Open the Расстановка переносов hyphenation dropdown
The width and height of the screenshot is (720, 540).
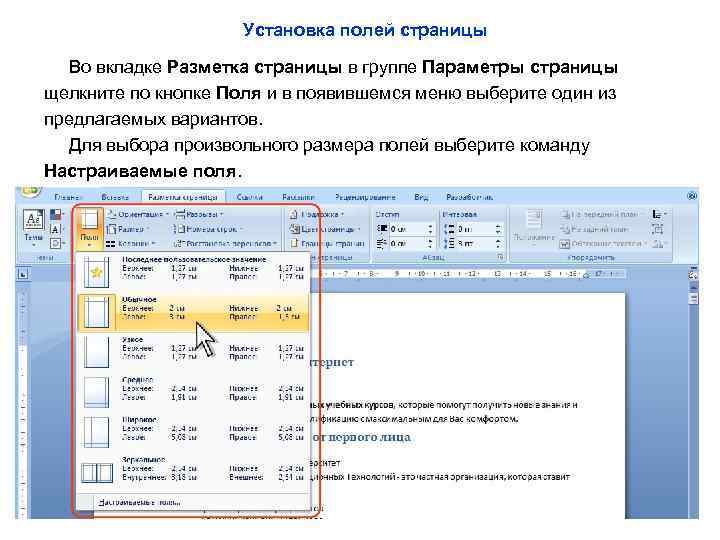[x=226, y=243]
